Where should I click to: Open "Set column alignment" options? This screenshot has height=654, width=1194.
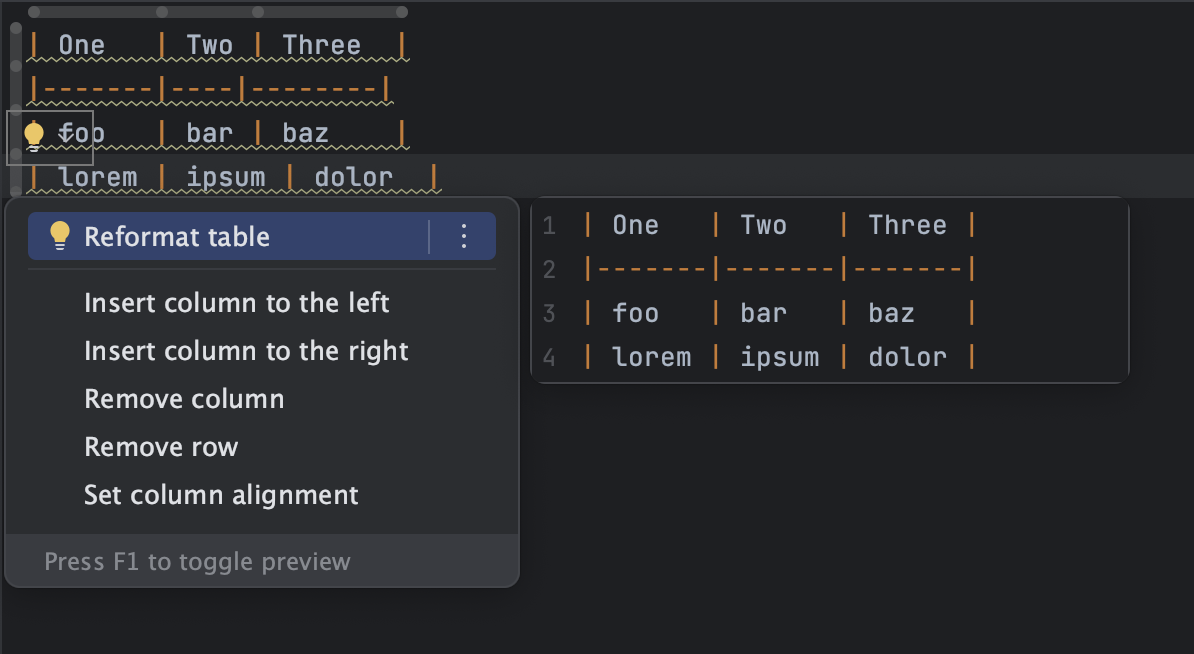point(220,495)
